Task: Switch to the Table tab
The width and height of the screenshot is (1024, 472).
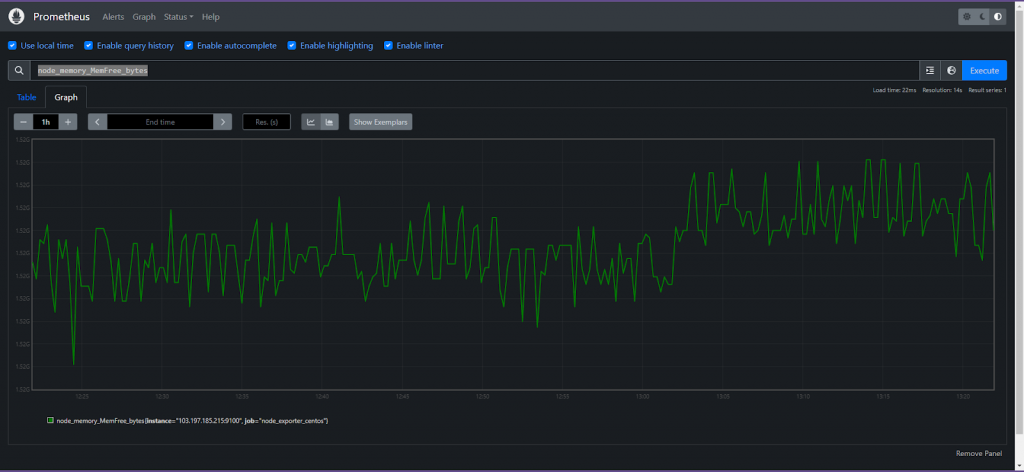Action: [x=27, y=98]
